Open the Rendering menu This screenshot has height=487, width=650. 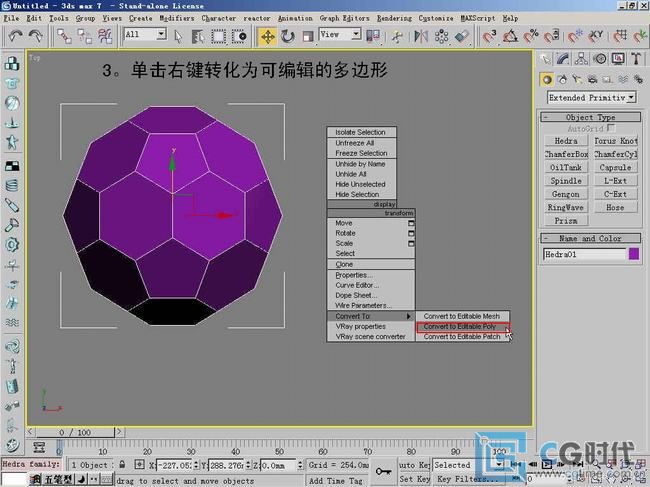[394, 18]
